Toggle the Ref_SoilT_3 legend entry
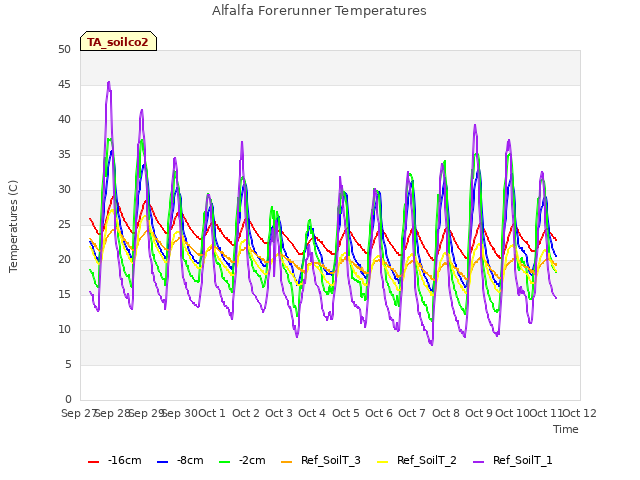640x480 pixels. 321,460
